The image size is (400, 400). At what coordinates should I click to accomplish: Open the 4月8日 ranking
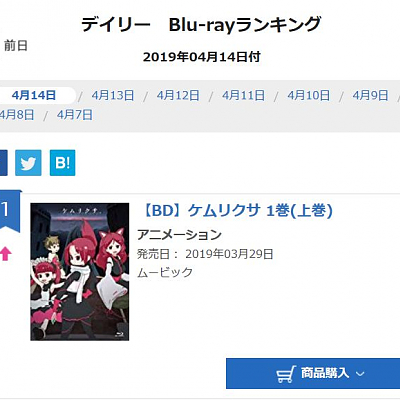tap(17, 115)
